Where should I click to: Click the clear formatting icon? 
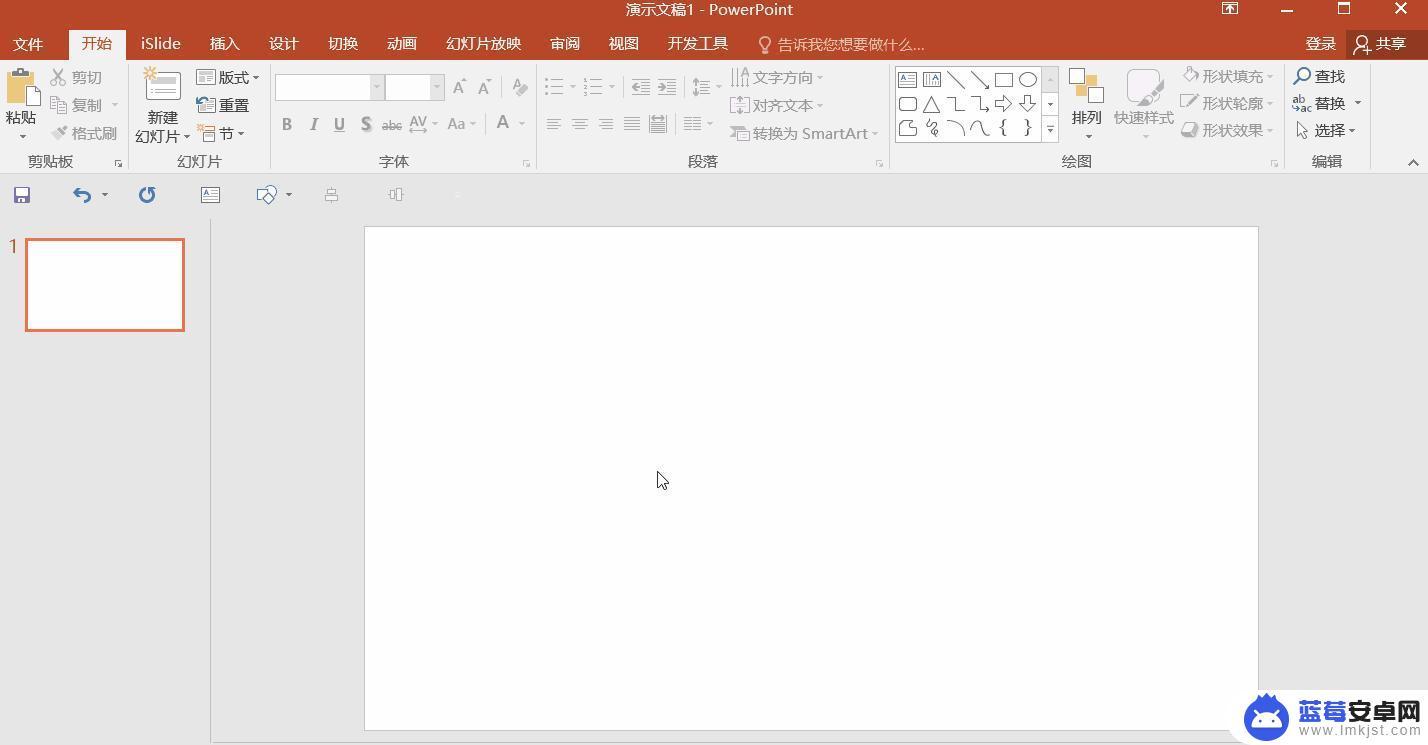519,87
